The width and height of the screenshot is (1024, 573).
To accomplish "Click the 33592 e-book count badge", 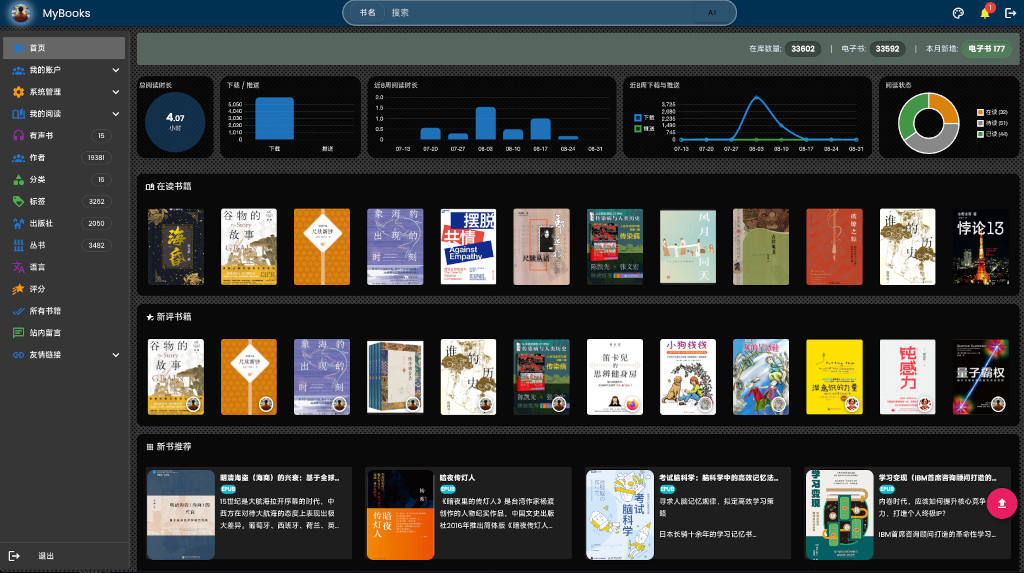I will click(x=887, y=49).
